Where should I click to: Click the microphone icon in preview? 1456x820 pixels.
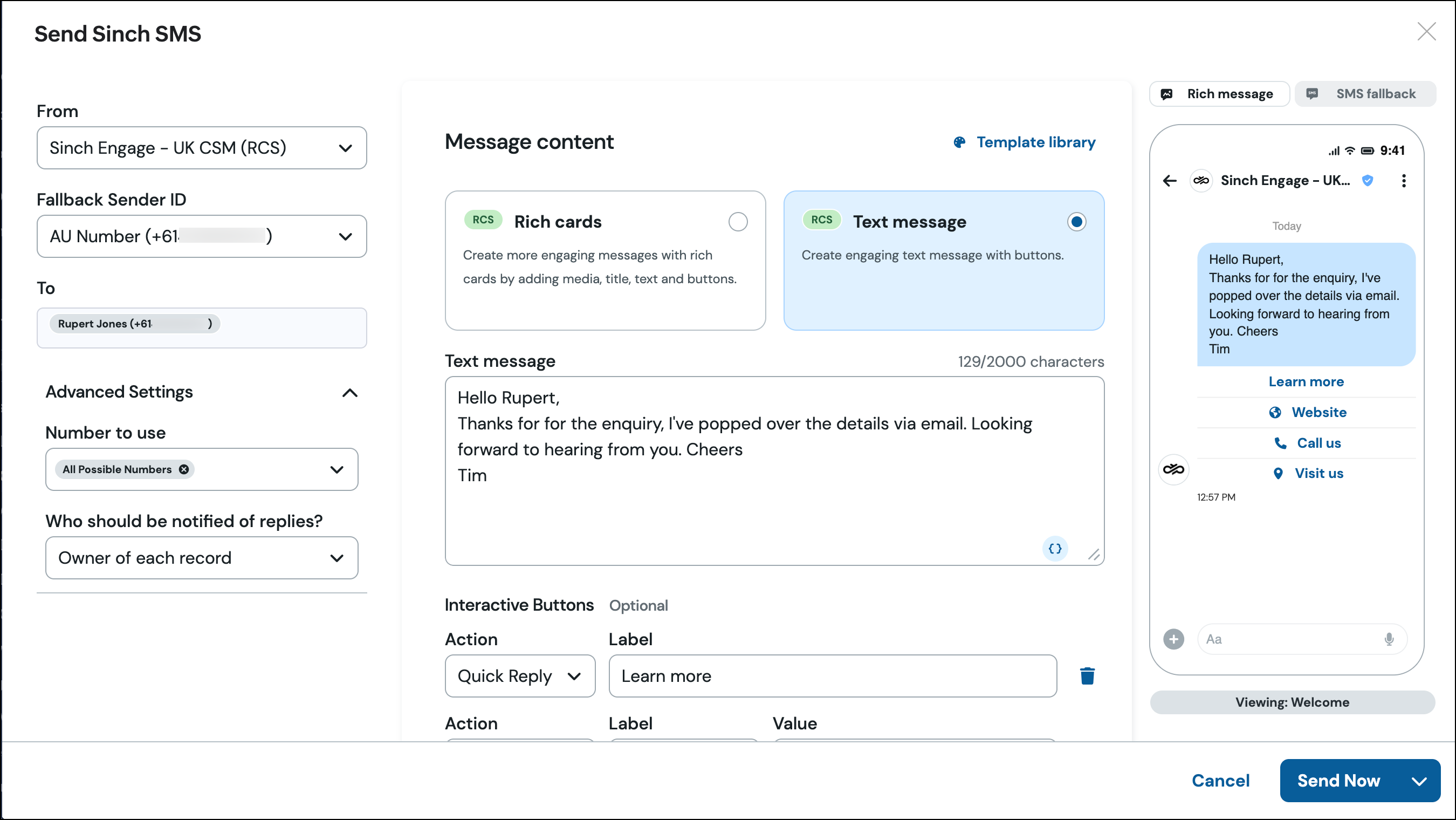1389,639
